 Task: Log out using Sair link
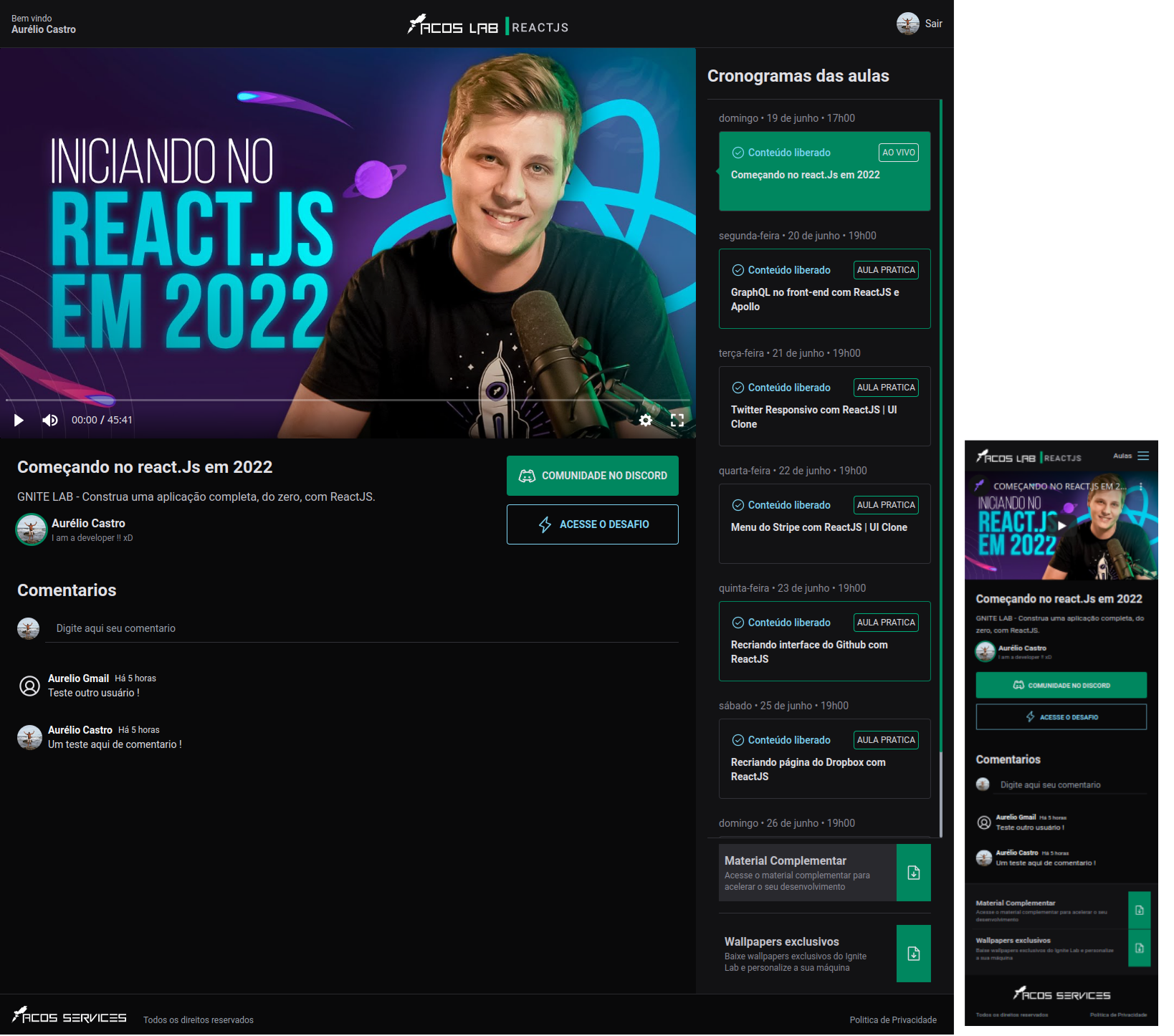[x=933, y=24]
